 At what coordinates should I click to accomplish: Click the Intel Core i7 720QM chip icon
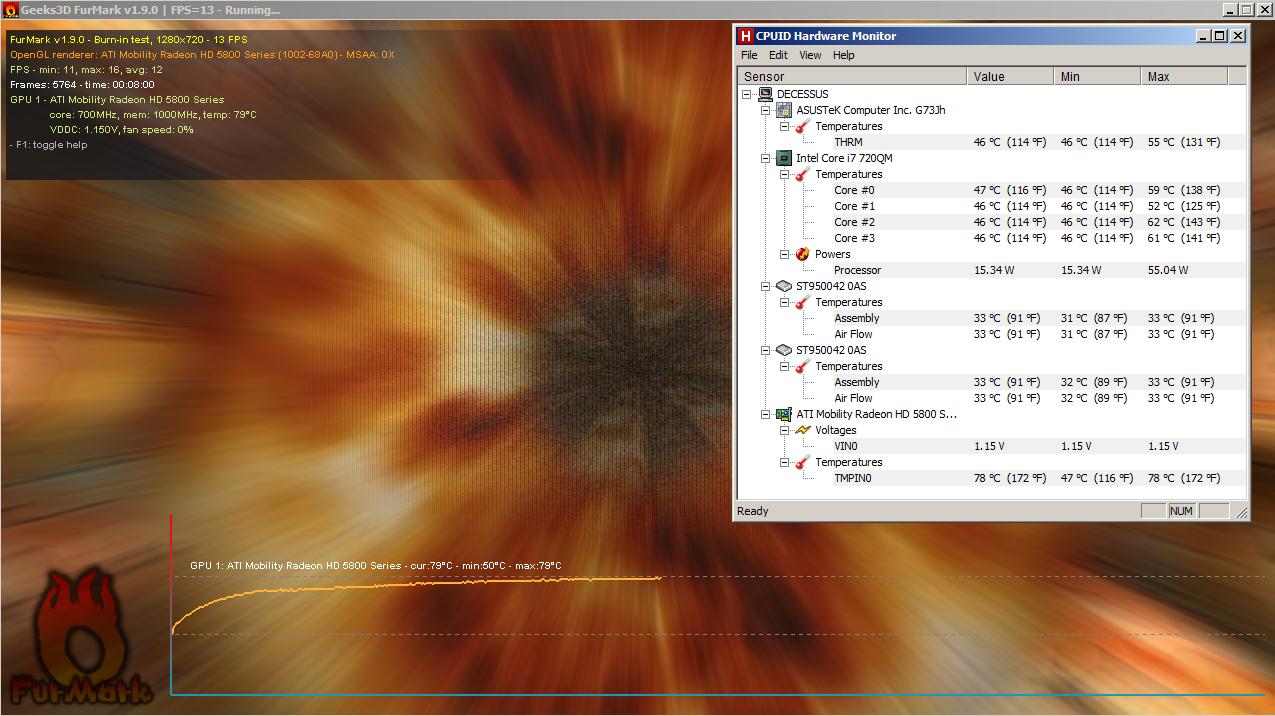pyautogui.click(x=785, y=158)
